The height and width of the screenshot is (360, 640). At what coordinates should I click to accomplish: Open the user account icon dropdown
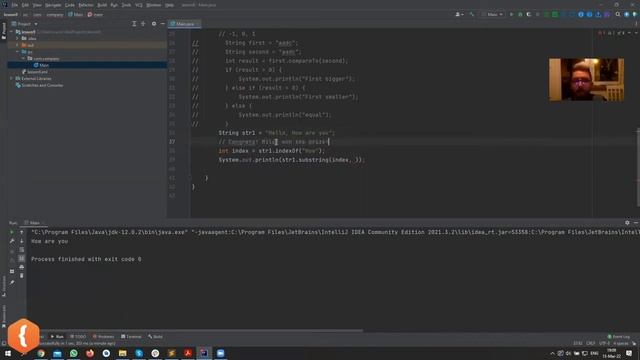click(459, 14)
